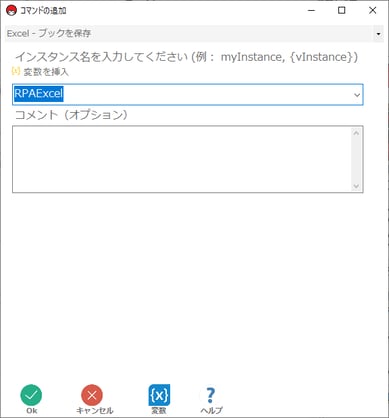Image resolution: width=389 pixels, height=418 pixels.
Task: Close the コマンドの追加 dialog
Action: [372, 11]
